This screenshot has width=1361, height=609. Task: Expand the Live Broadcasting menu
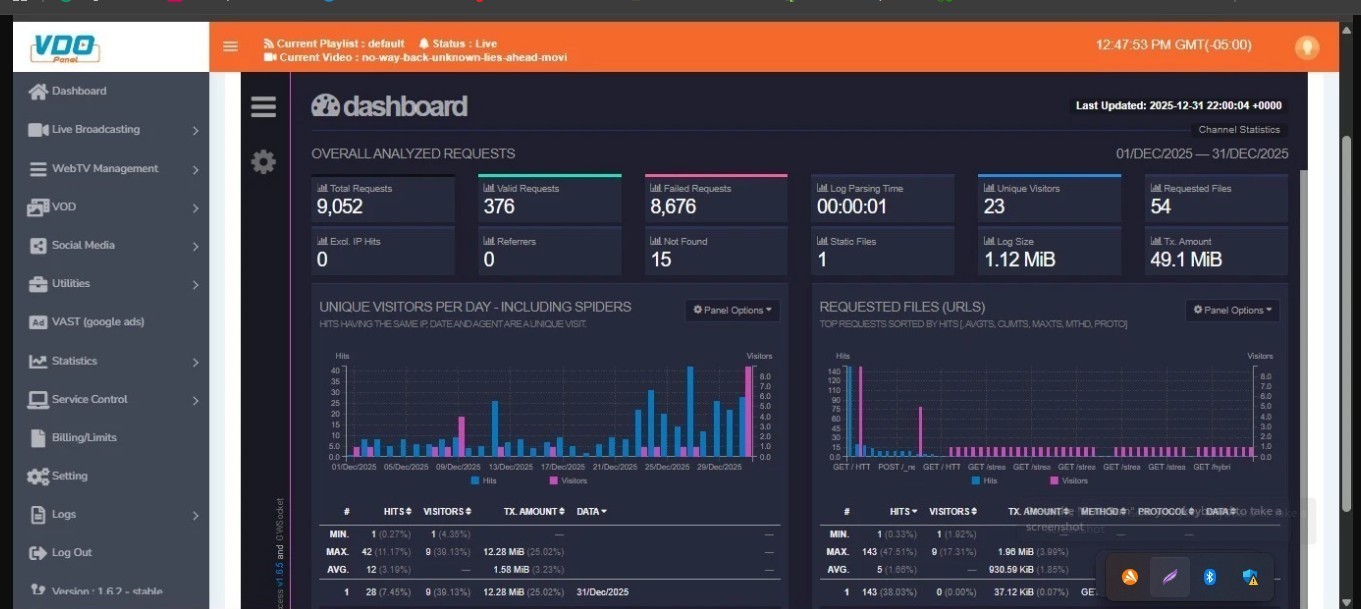111,130
